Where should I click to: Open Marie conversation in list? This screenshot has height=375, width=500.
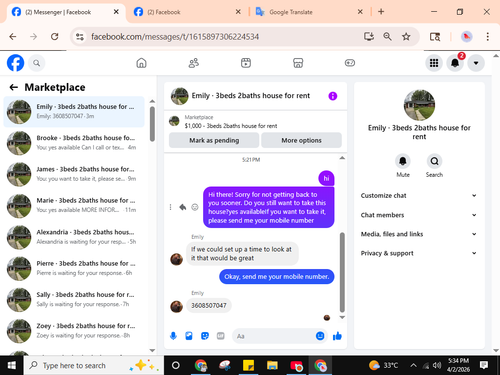pos(74,205)
